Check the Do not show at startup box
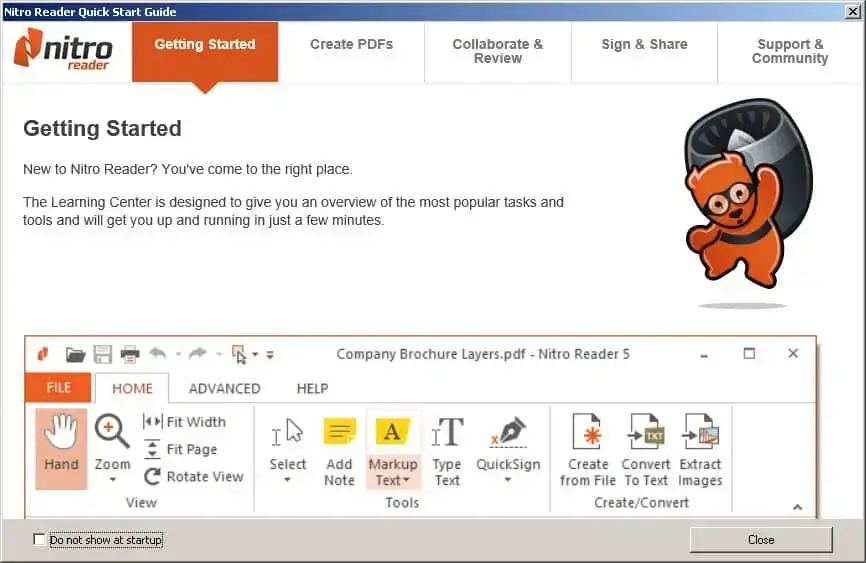866x563 pixels. 39,539
